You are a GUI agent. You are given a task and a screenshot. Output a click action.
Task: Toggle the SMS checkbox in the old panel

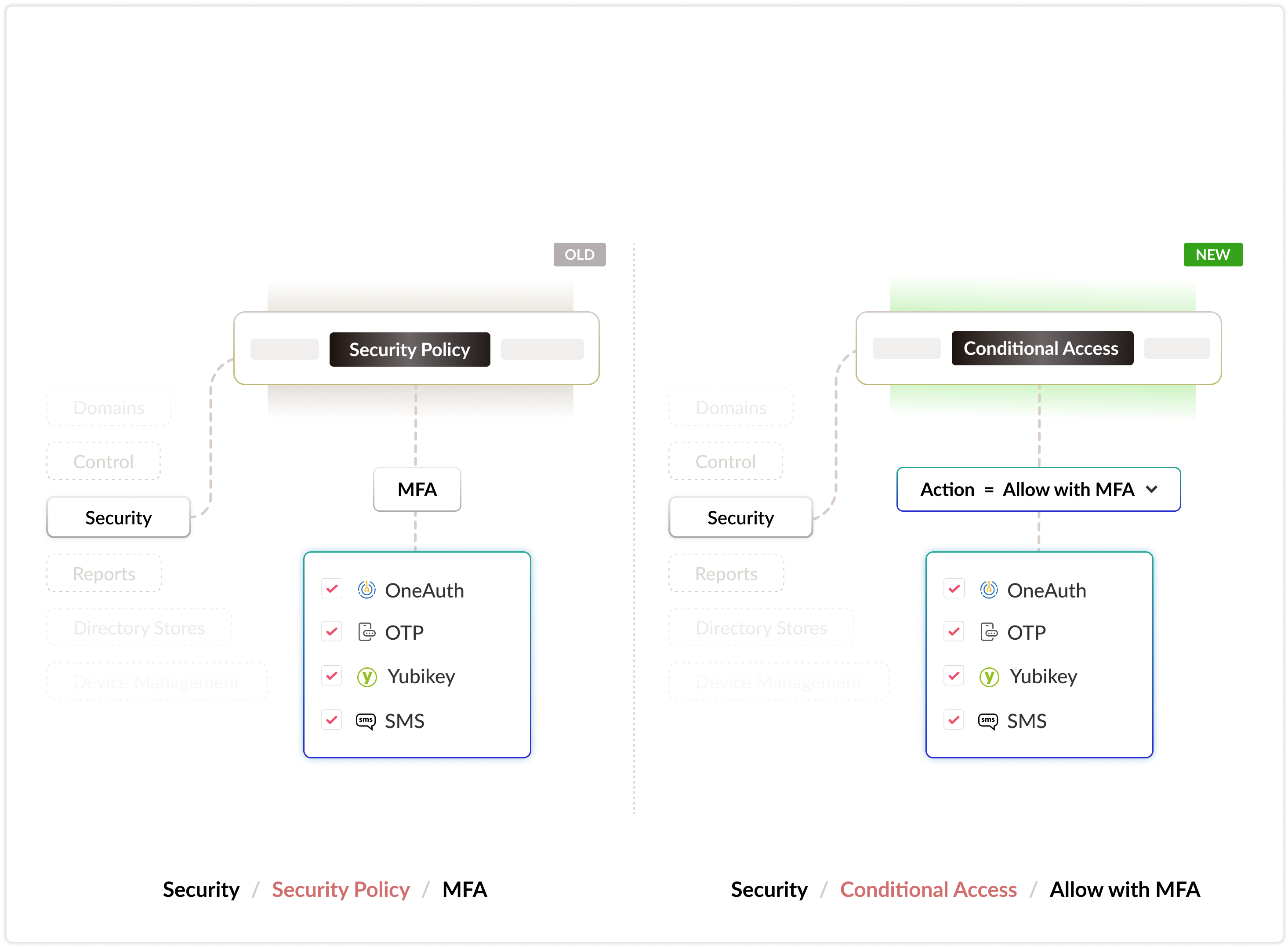[x=332, y=720]
